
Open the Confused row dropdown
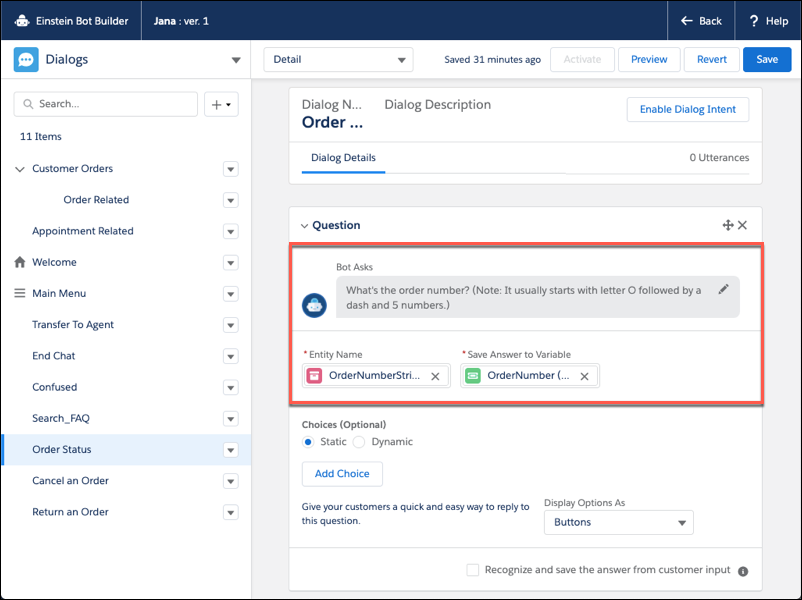pyautogui.click(x=231, y=388)
